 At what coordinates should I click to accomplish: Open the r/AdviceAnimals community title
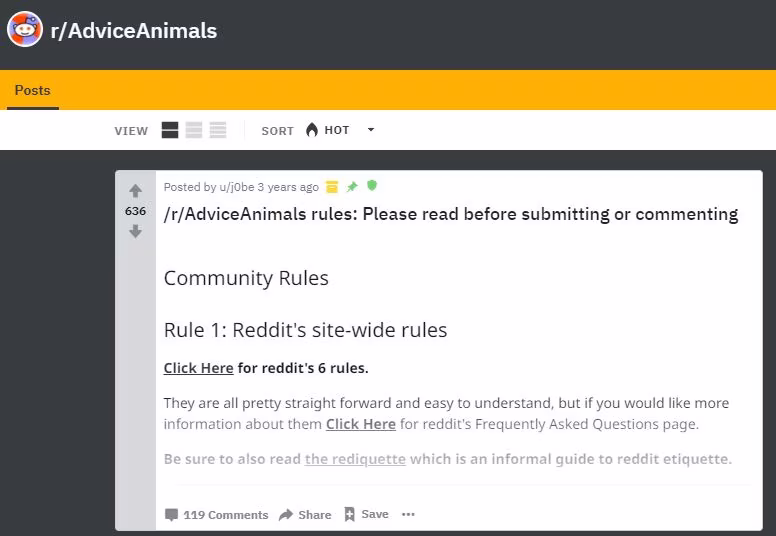pyautogui.click(x=133, y=31)
